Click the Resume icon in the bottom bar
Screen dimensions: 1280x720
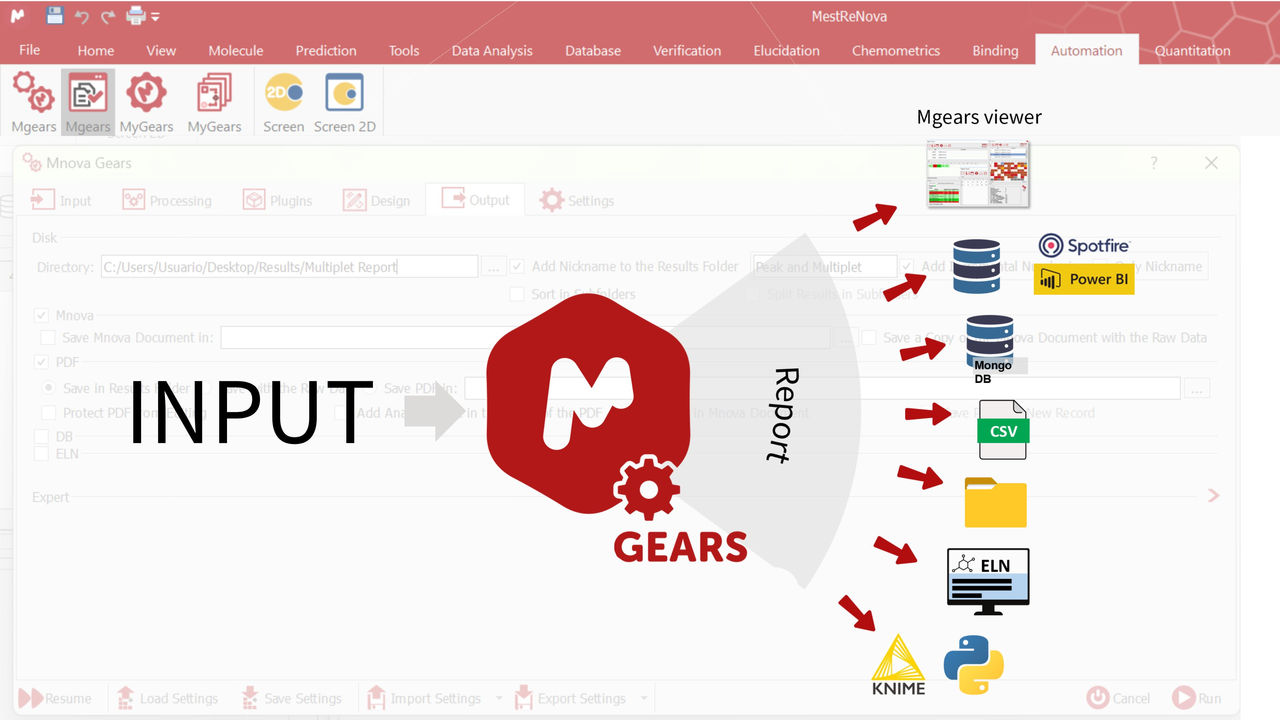(30, 698)
